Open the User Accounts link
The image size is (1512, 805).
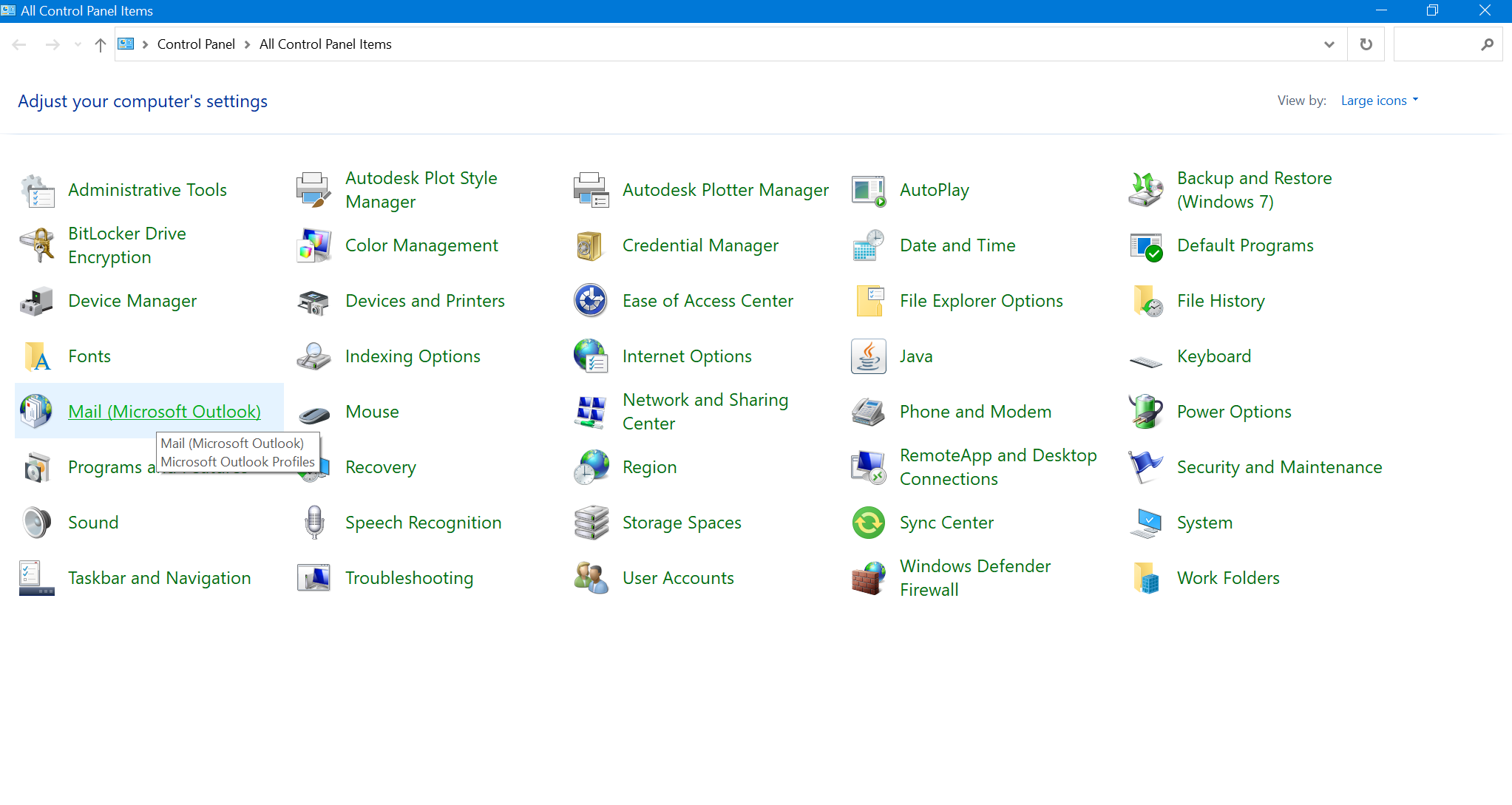(678, 578)
